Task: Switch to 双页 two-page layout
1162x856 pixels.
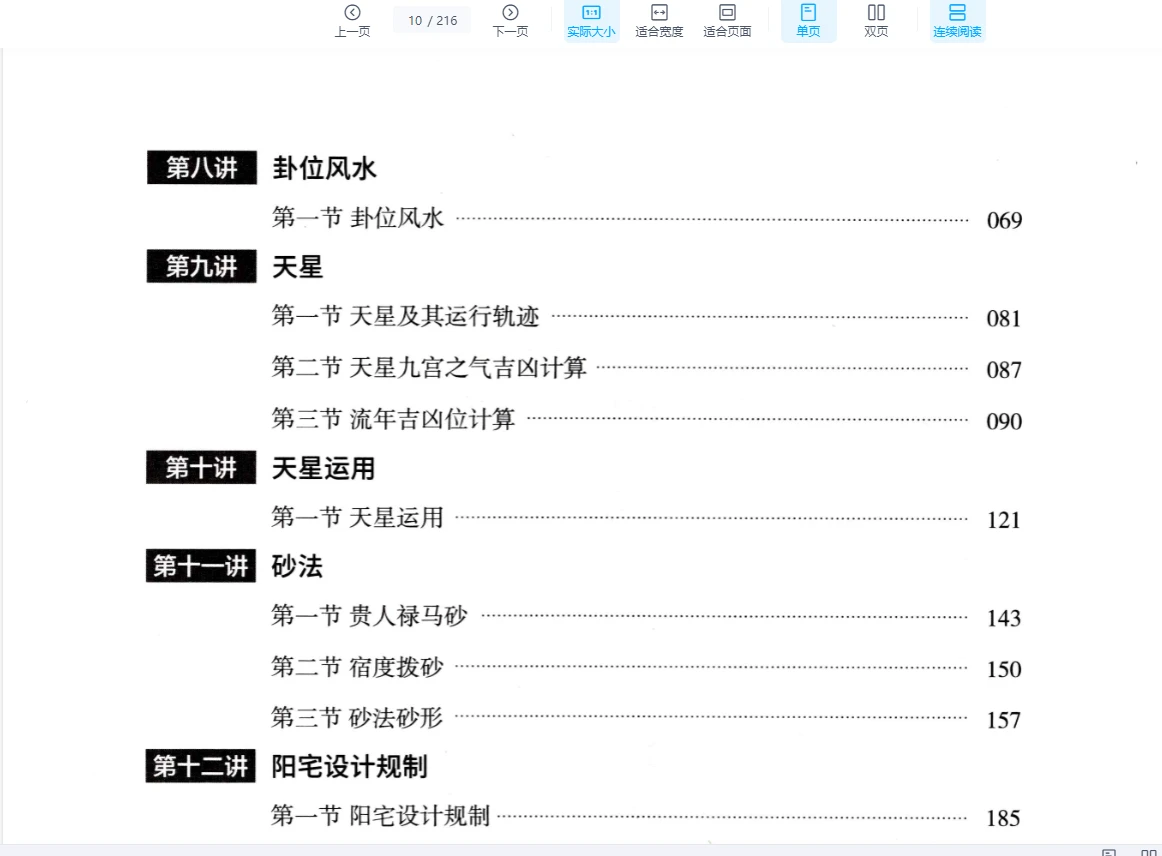Action: (876, 21)
